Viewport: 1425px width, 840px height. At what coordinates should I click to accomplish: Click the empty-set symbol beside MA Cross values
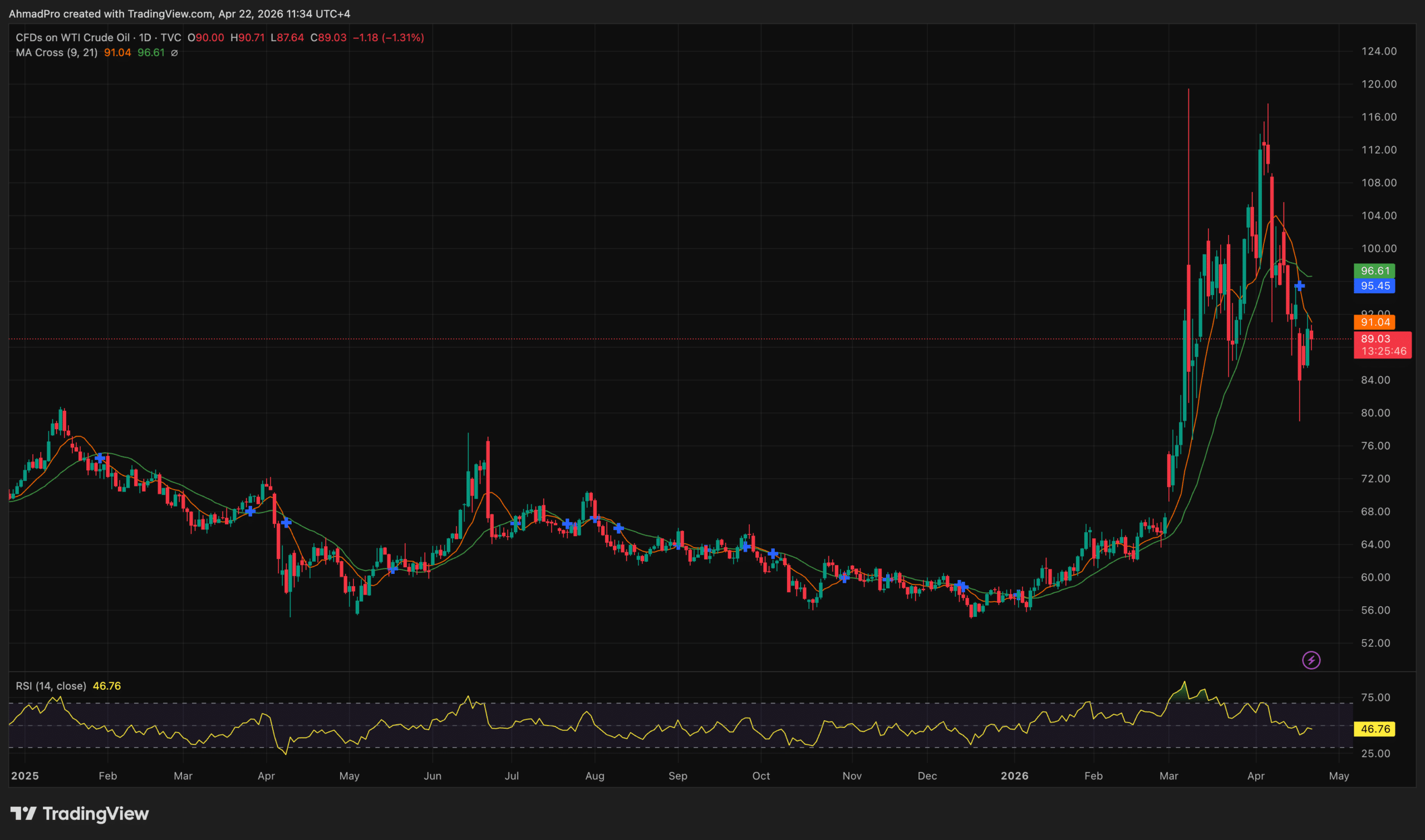174,53
